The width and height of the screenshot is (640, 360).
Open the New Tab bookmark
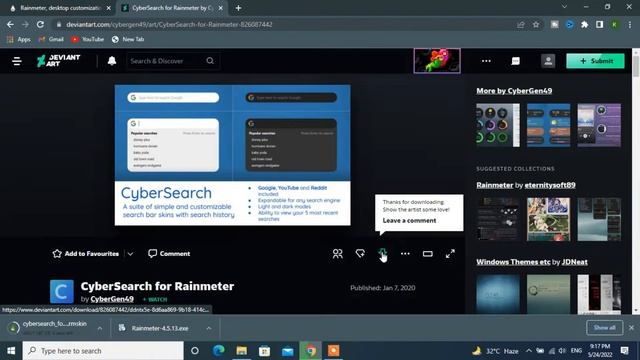click(x=128, y=39)
